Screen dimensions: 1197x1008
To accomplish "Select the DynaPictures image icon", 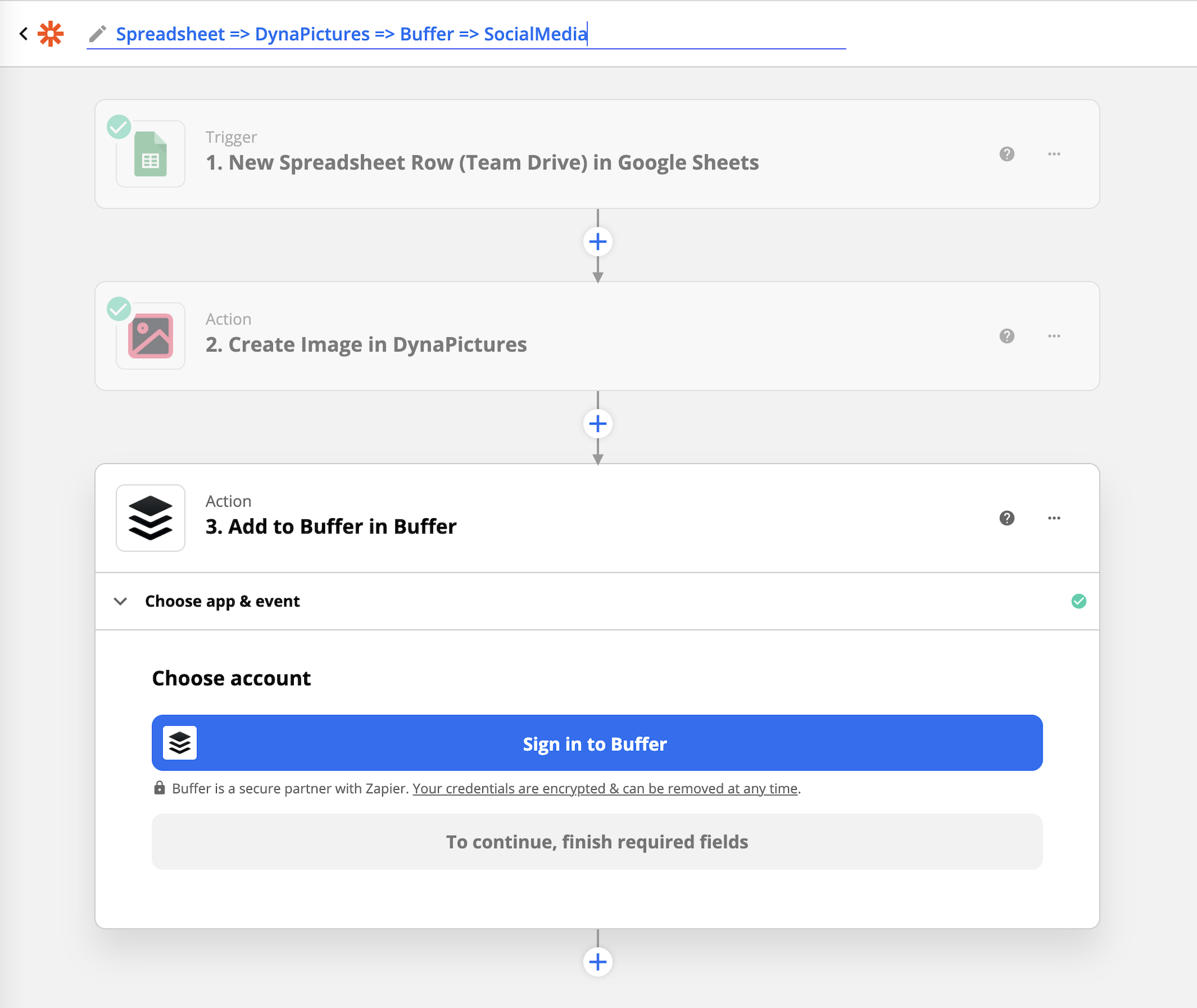I will [x=150, y=336].
